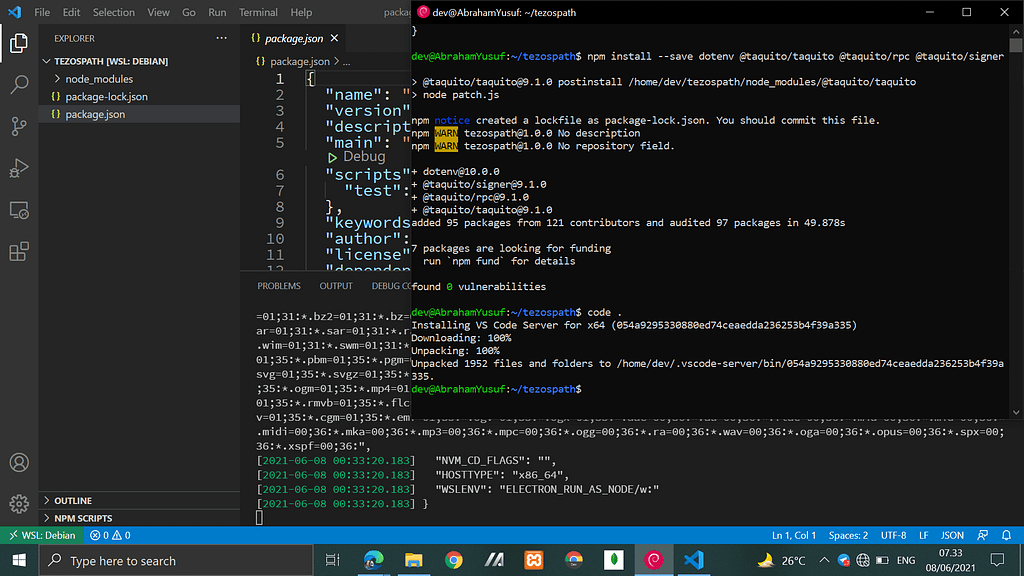This screenshot has width=1024, height=576.
Task: Open the Help menu
Action: (x=301, y=12)
